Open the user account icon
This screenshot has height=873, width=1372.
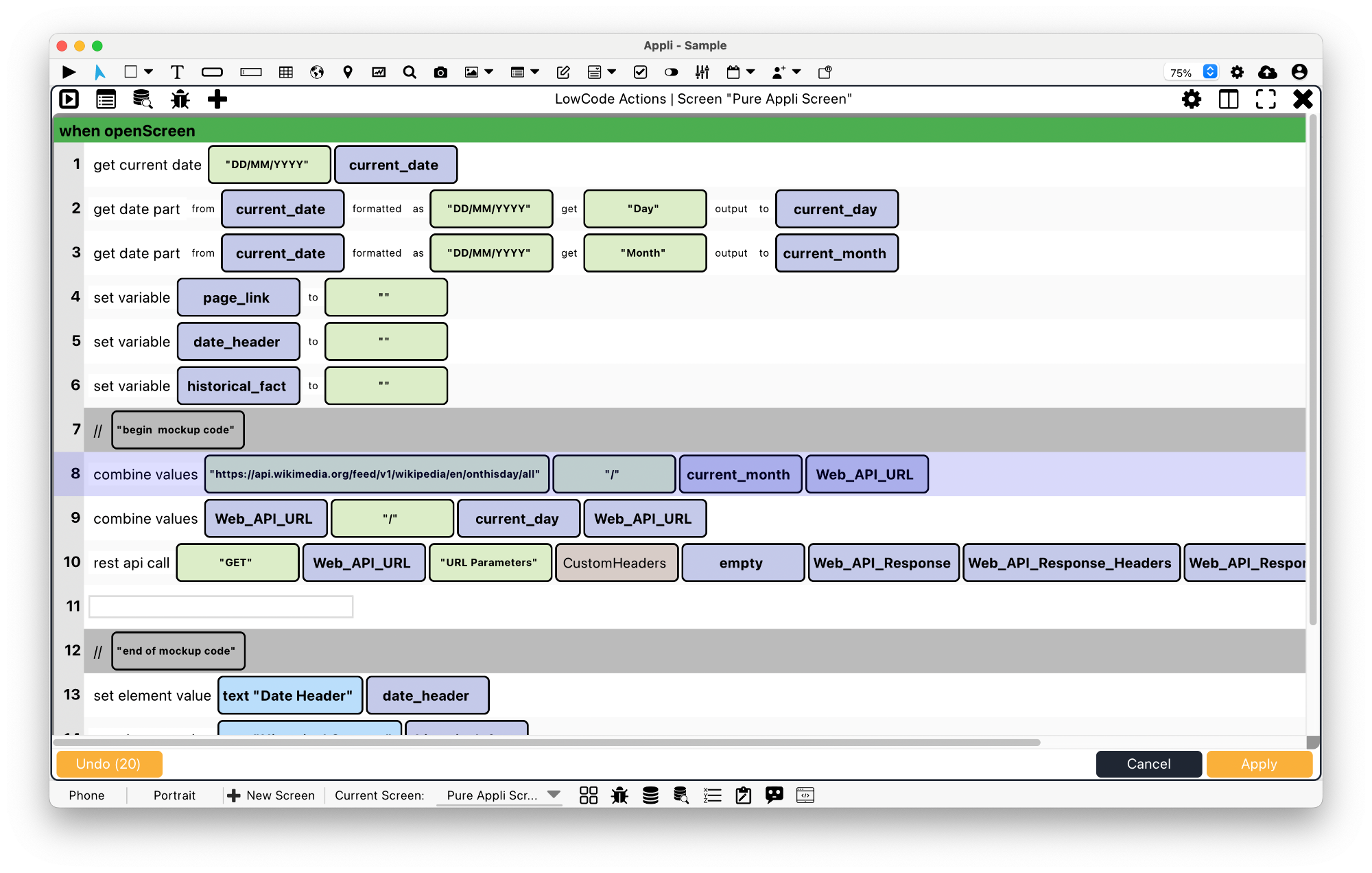tap(1299, 72)
